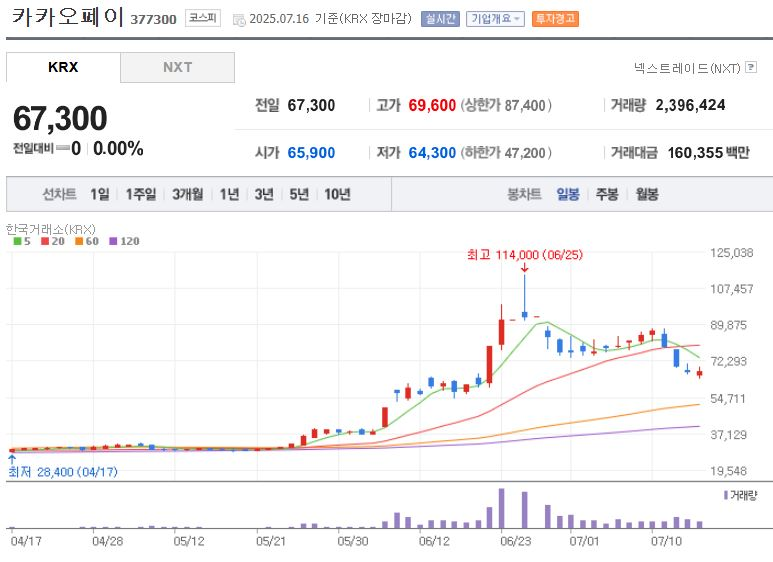
Task: Select the 3년 line chart period
Action: [x=264, y=194]
